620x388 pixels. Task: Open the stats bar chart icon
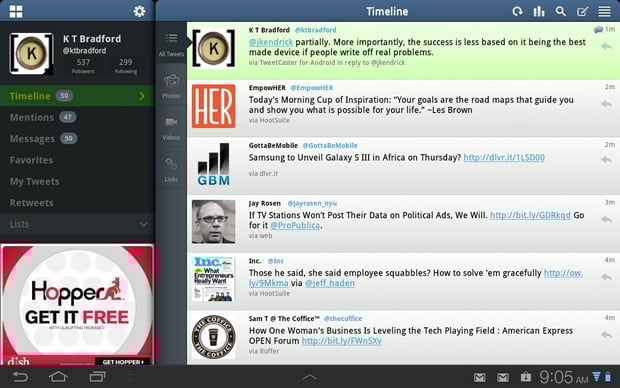point(539,11)
